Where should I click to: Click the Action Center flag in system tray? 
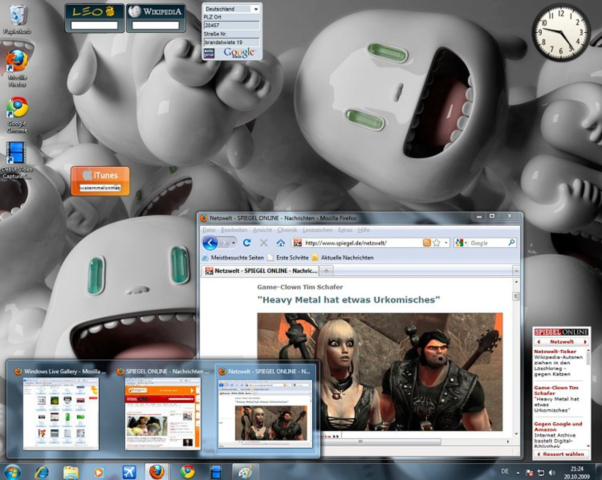529,472
